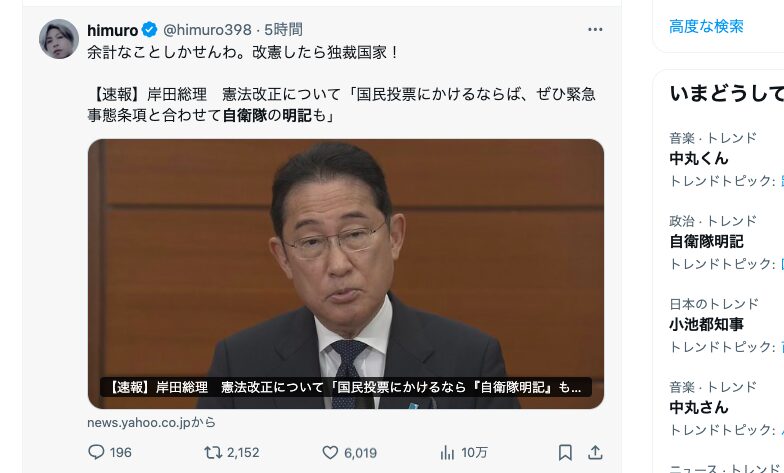This screenshot has width=784, height=473.
Task: Bookmark this tweet
Action: 565,452
